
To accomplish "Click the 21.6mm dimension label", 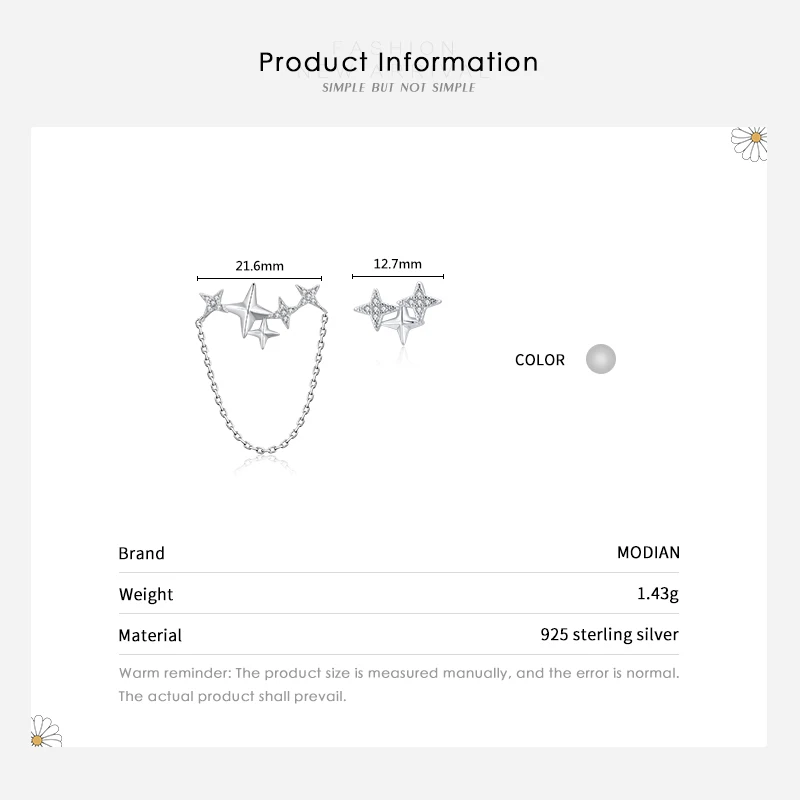I will 260,266.
